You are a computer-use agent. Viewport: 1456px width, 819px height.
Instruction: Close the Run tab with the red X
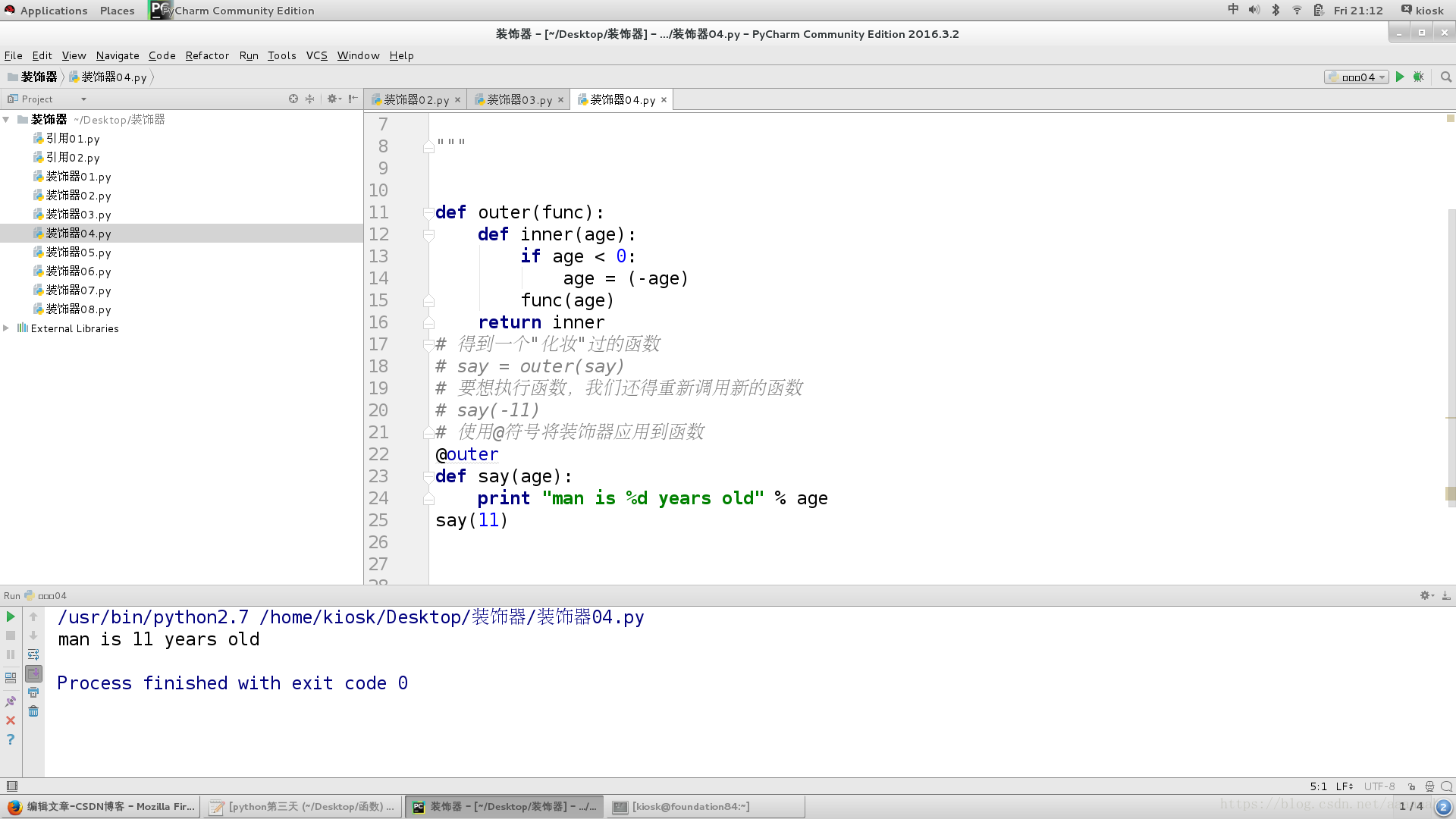[x=11, y=720]
